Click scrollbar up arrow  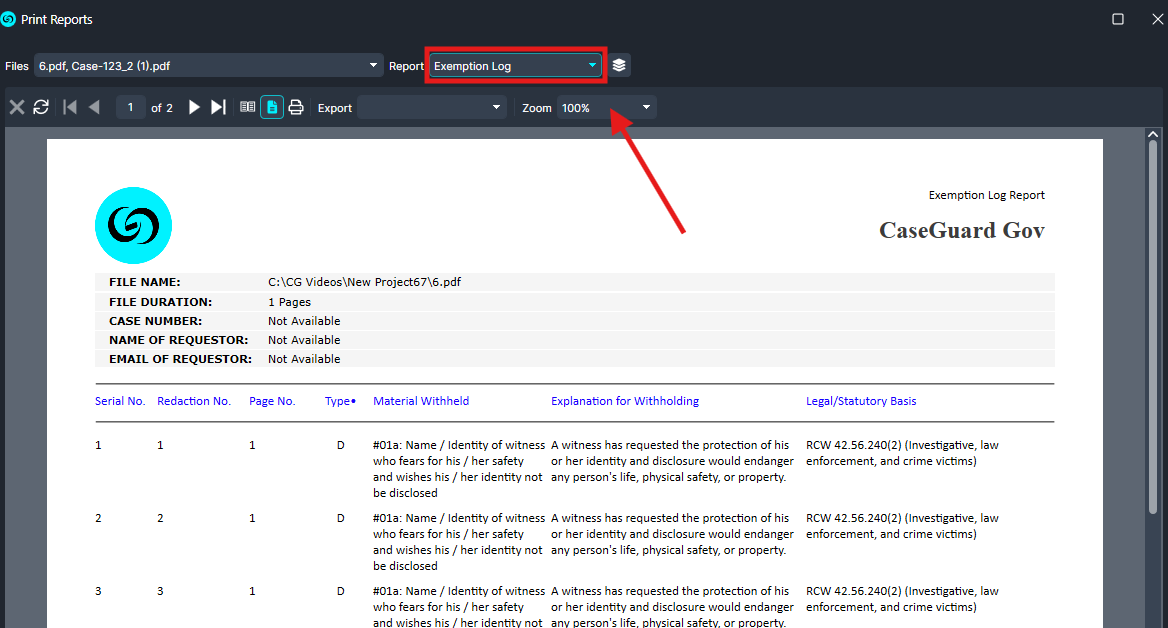pos(1153,134)
